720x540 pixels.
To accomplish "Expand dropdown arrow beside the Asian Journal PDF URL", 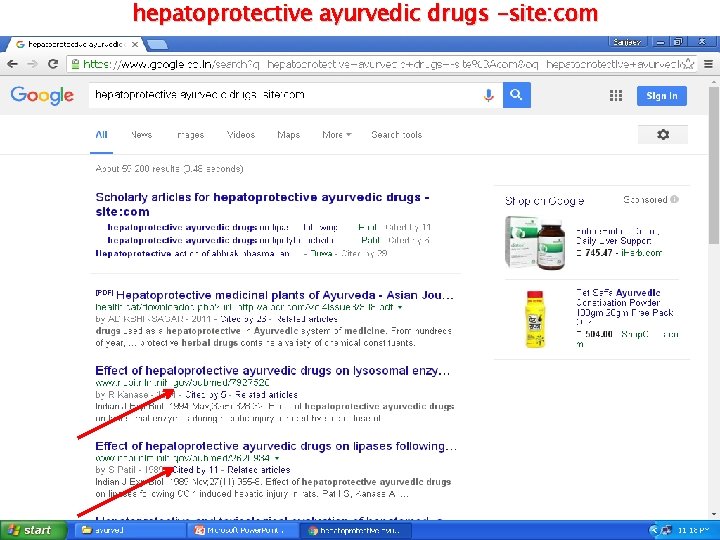I will tap(400, 307).
